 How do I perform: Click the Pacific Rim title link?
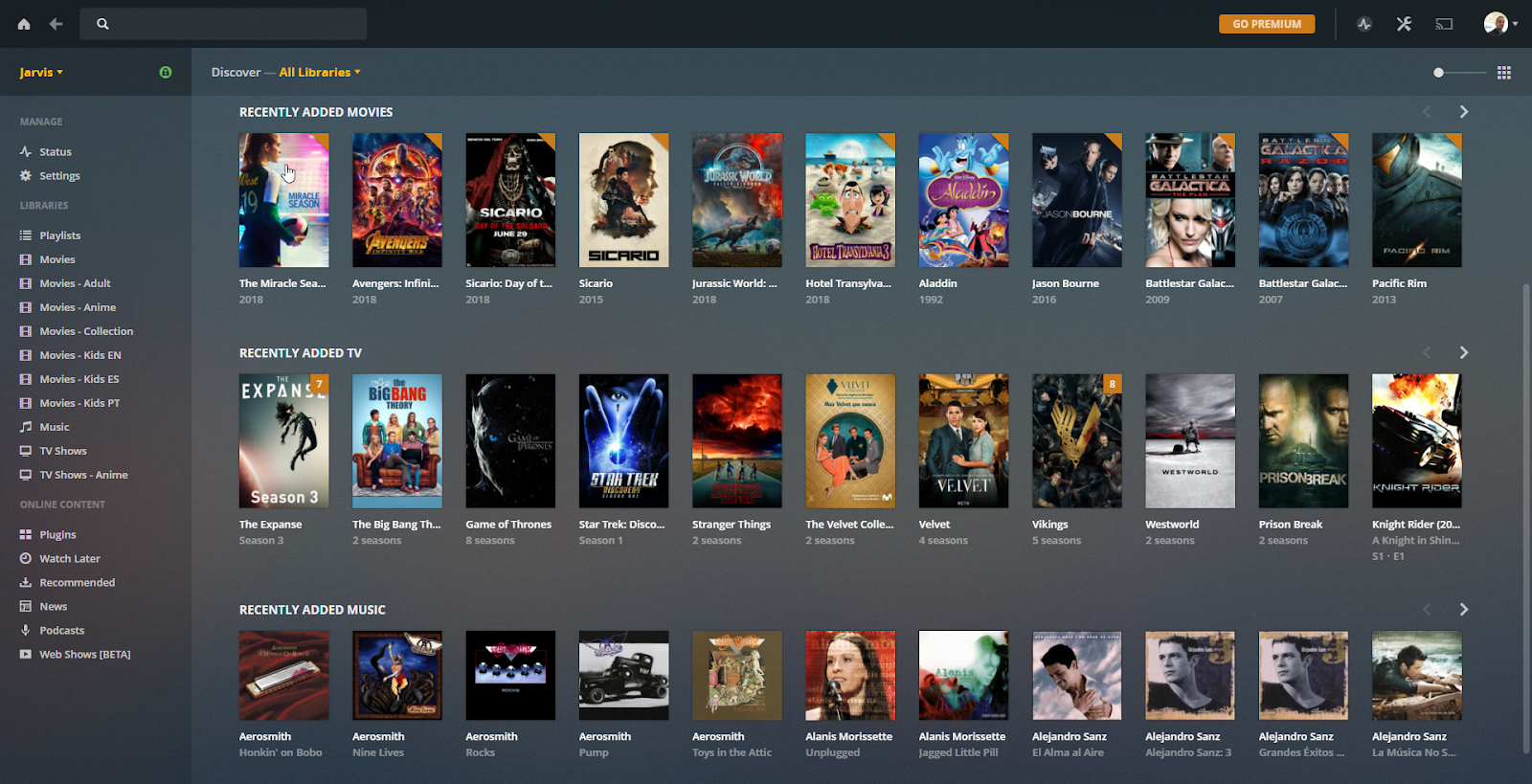[1399, 283]
